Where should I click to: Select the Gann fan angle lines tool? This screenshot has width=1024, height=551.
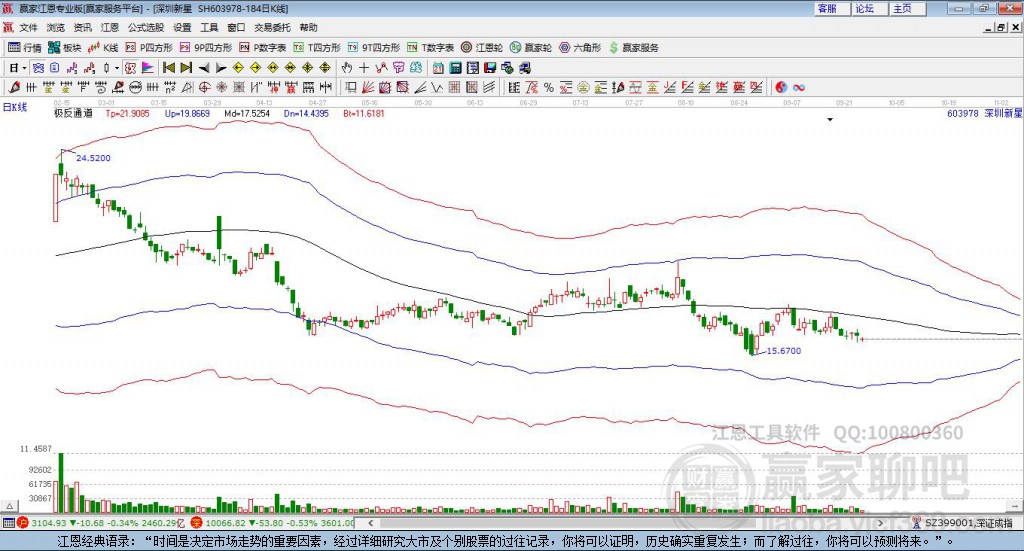pyautogui.click(x=368, y=87)
